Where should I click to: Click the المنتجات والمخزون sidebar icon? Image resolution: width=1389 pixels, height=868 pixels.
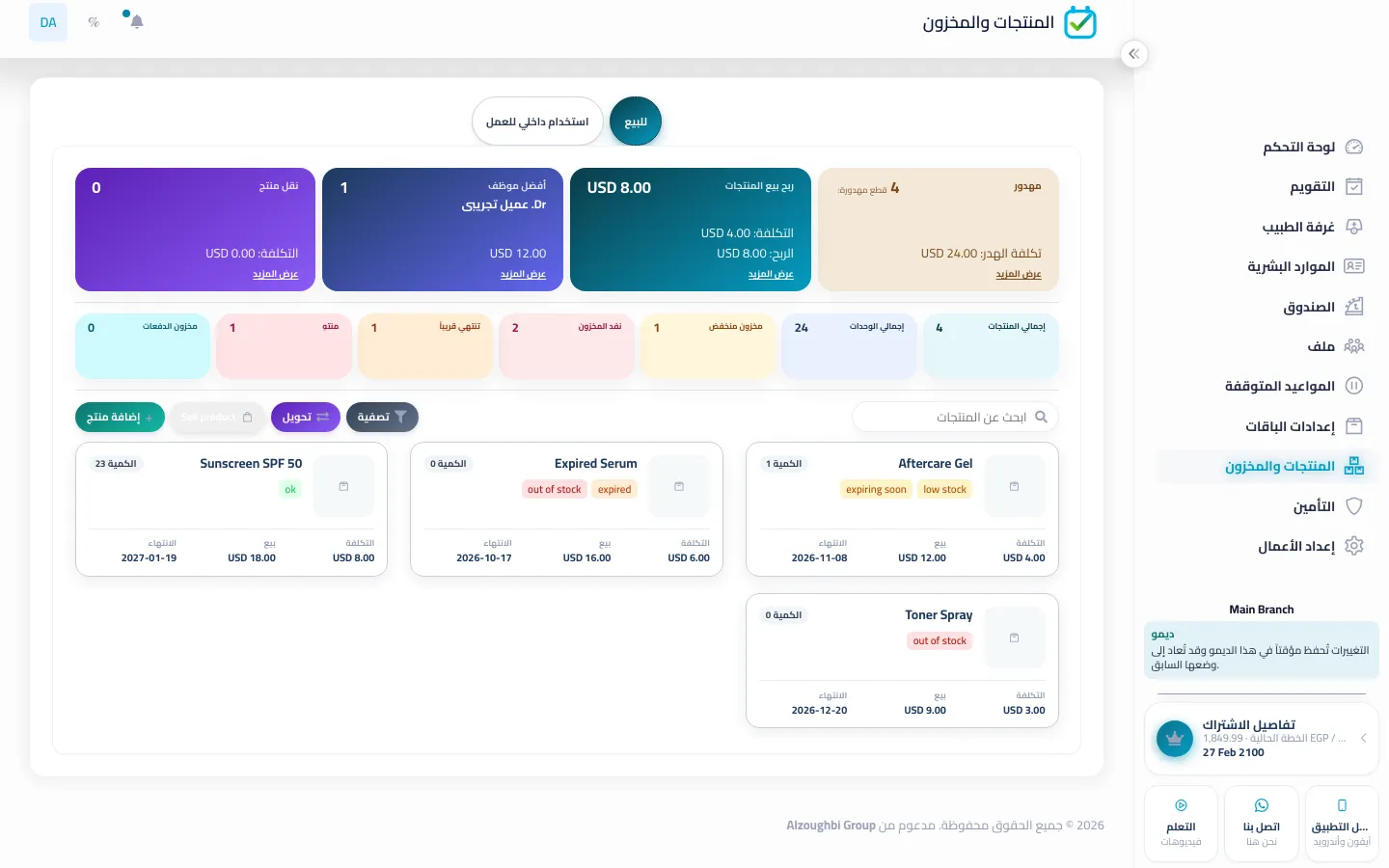point(1354,466)
